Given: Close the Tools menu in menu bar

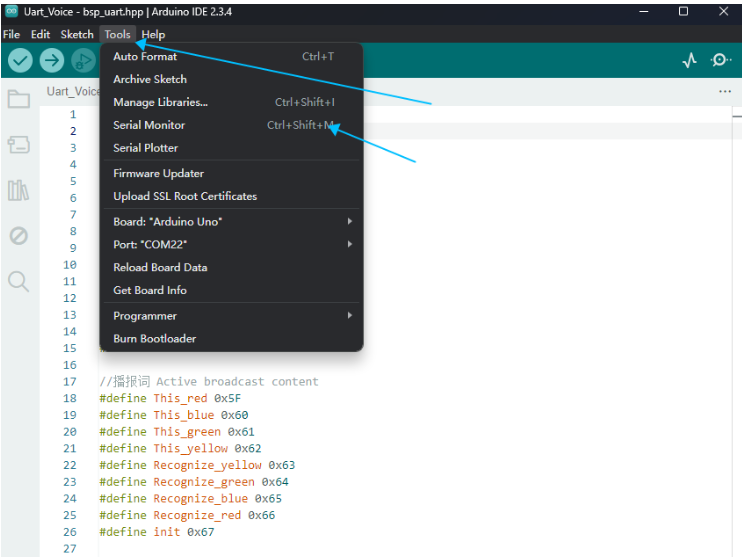Looking at the screenshot, I should (117, 35).
